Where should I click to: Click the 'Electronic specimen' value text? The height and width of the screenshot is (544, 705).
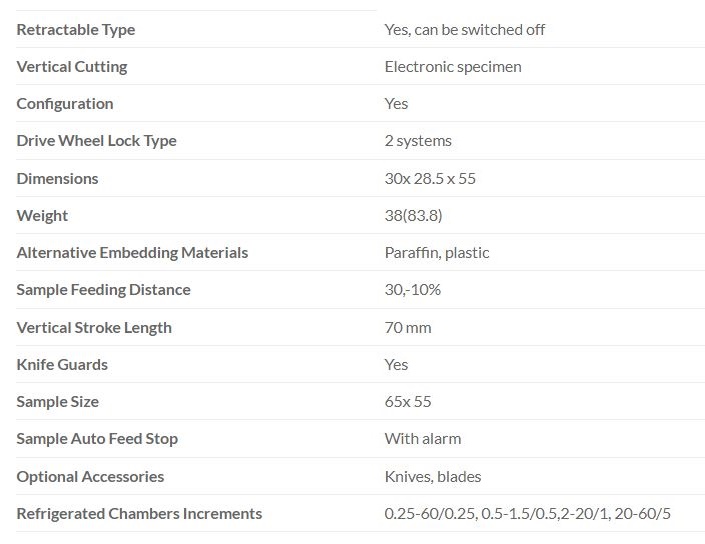tap(453, 66)
